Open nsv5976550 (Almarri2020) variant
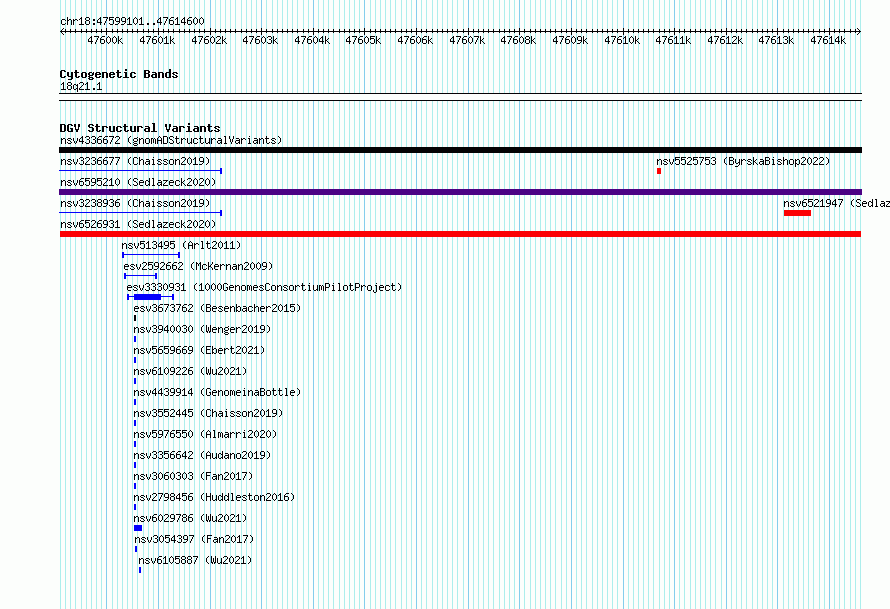890x609 pixels. coord(205,434)
